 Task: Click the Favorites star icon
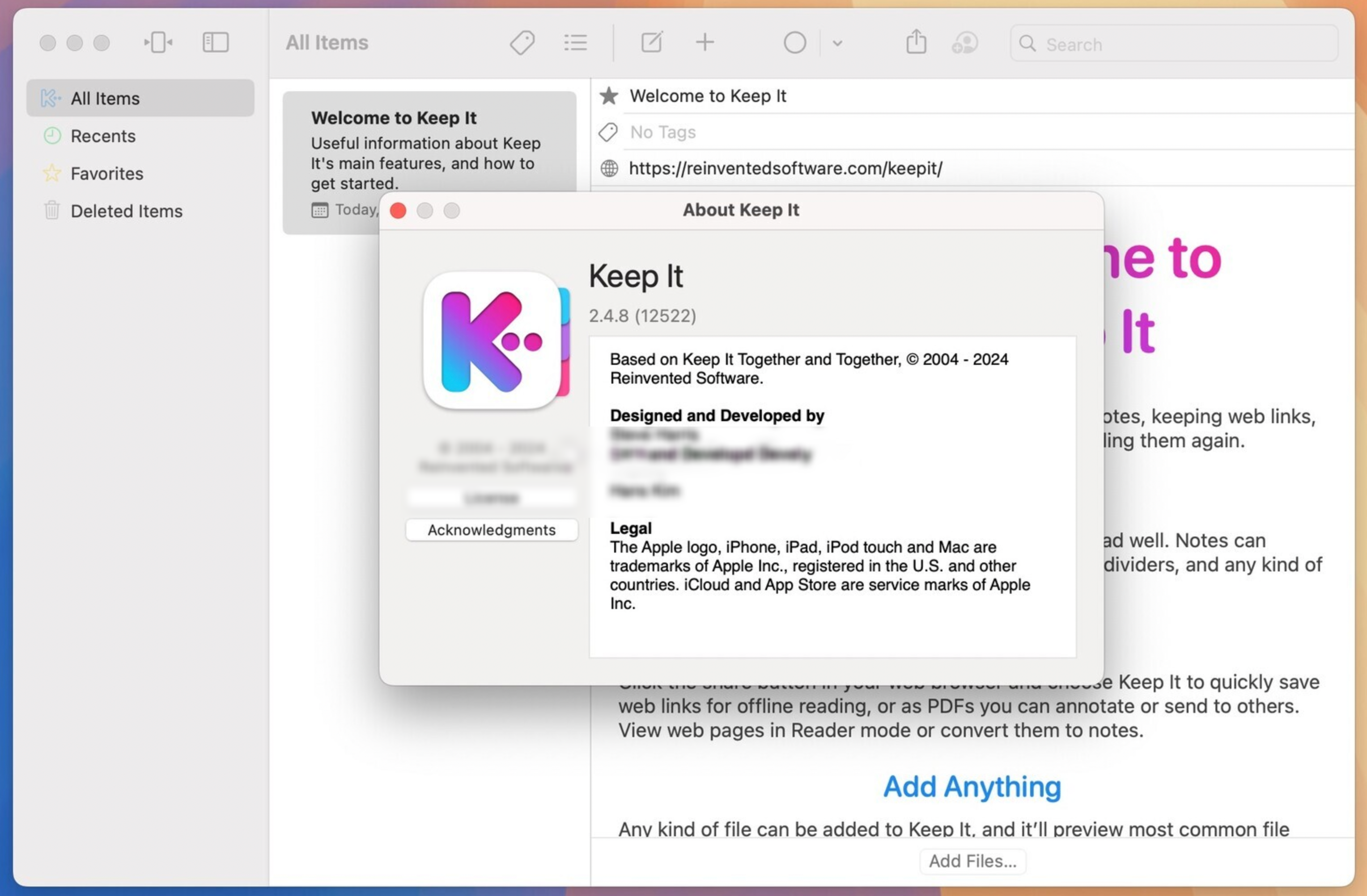pos(52,173)
